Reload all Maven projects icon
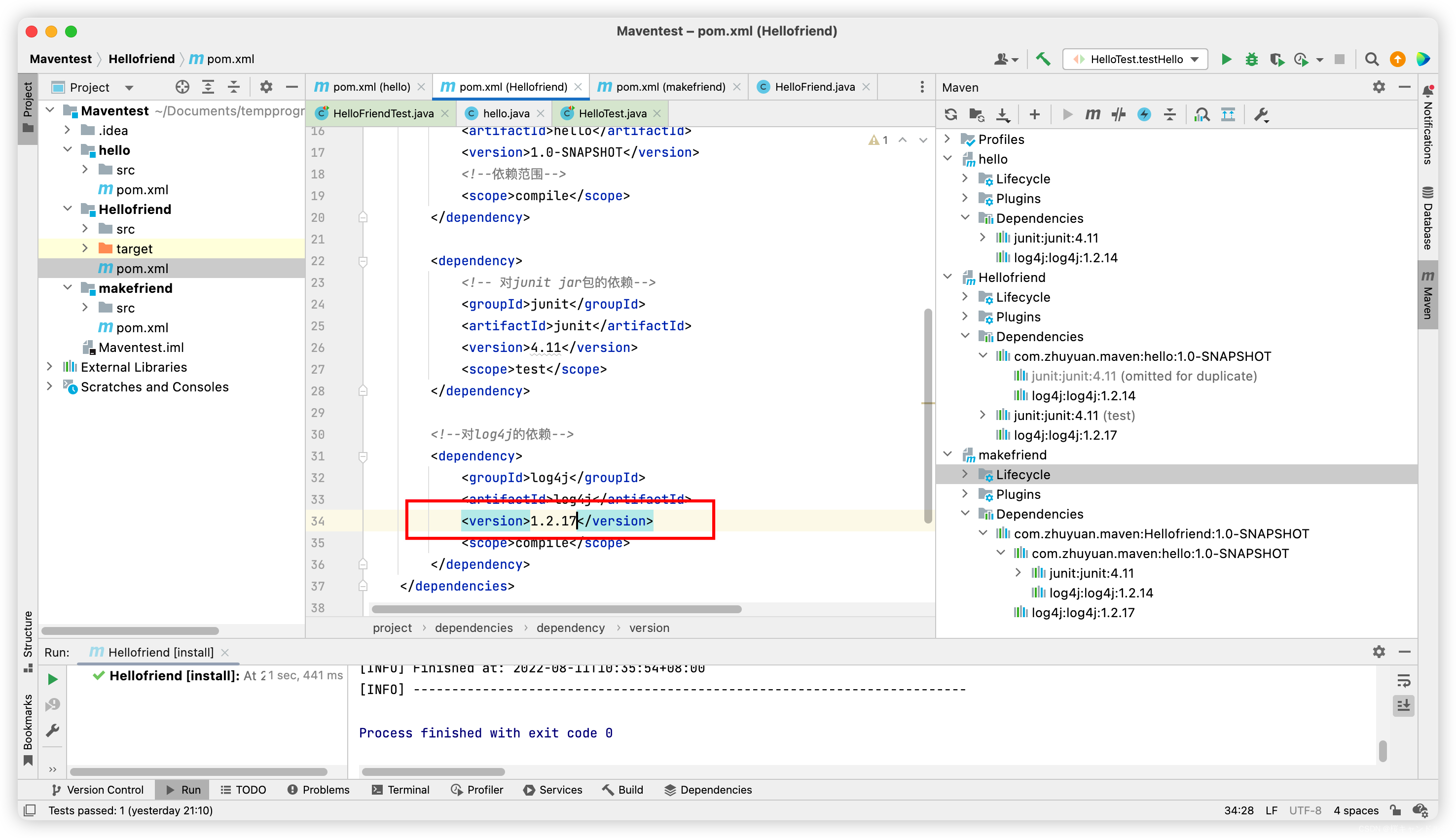The image size is (1456, 838). [x=950, y=114]
